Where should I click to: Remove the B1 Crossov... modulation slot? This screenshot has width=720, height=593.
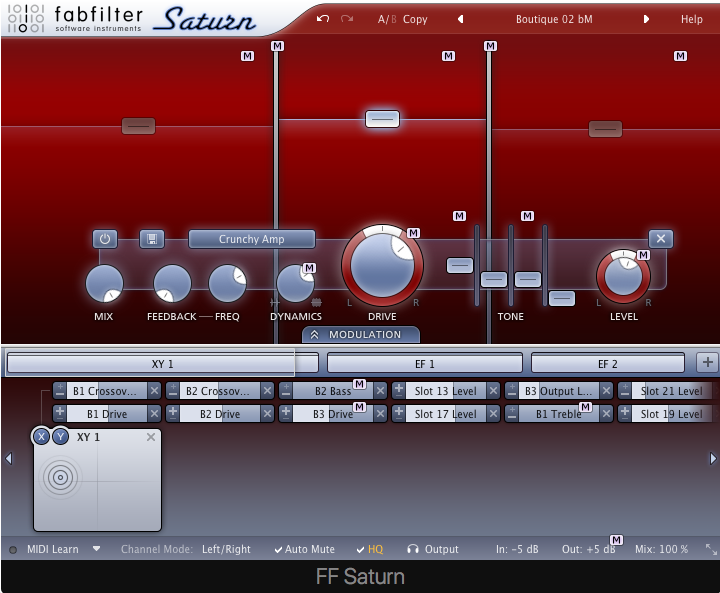[154, 391]
